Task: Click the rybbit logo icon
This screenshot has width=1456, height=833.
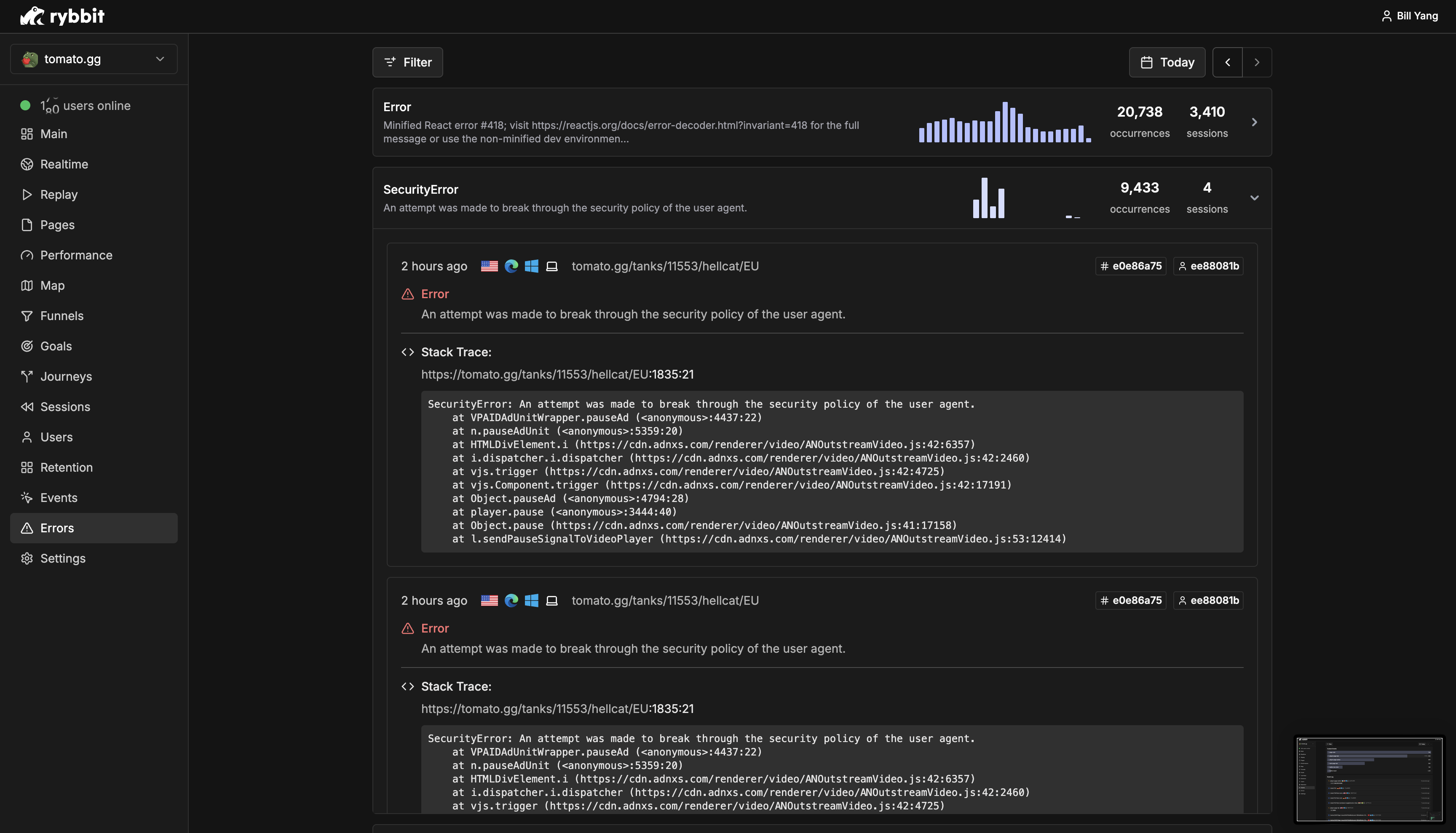Action: (x=32, y=16)
